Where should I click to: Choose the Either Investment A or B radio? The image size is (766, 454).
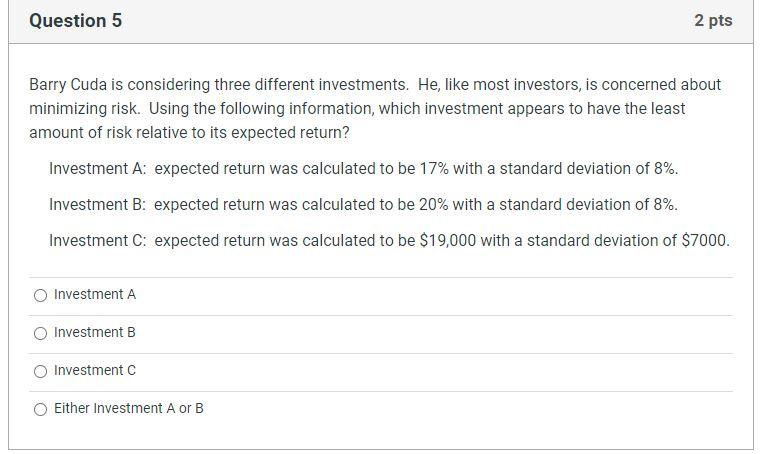coord(40,409)
